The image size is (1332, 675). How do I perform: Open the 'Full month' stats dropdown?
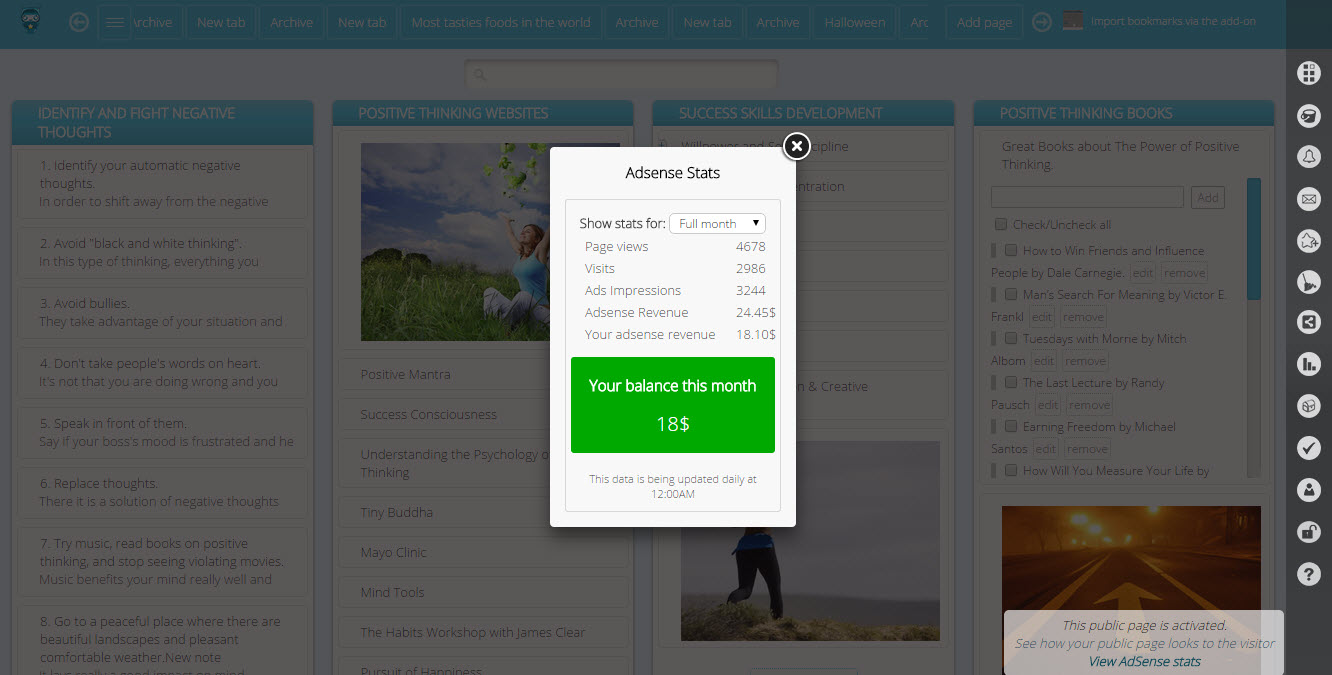click(x=717, y=224)
